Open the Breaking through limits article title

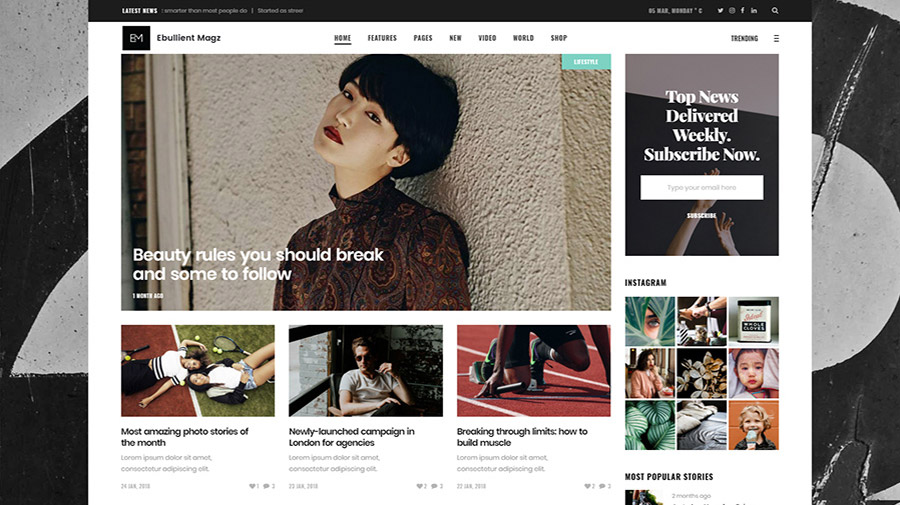pyautogui.click(x=522, y=437)
